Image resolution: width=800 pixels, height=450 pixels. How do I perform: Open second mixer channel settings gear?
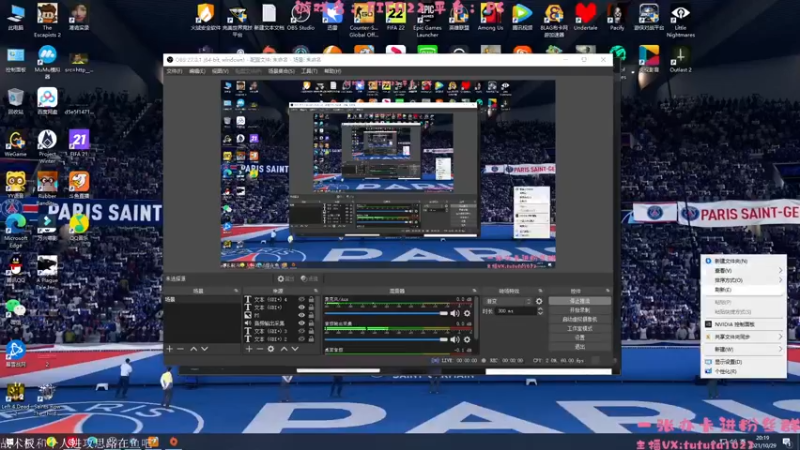[467, 339]
